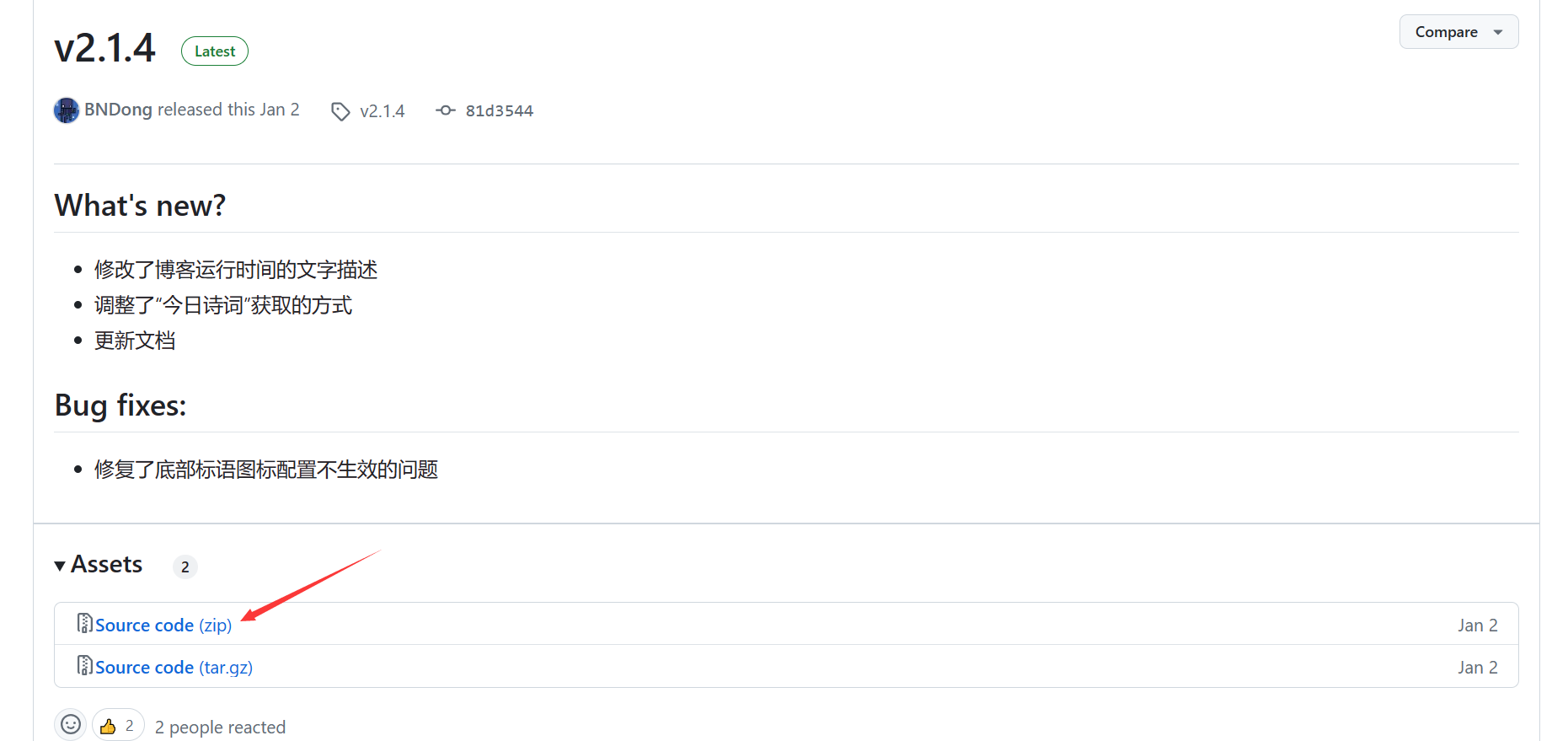This screenshot has width=1568, height=741.
Task: Click the zip asset's Jan 2 date
Action: [1477, 626]
